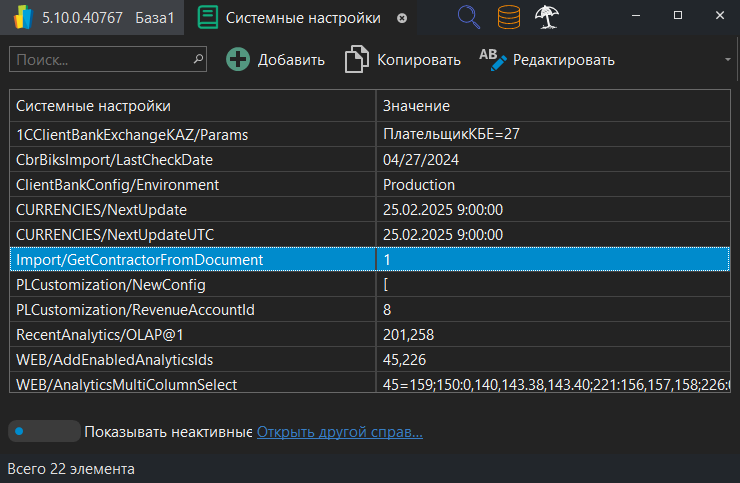The height and width of the screenshot is (483, 740).
Task: Close the Системные настройки tab
Action: tap(402, 18)
